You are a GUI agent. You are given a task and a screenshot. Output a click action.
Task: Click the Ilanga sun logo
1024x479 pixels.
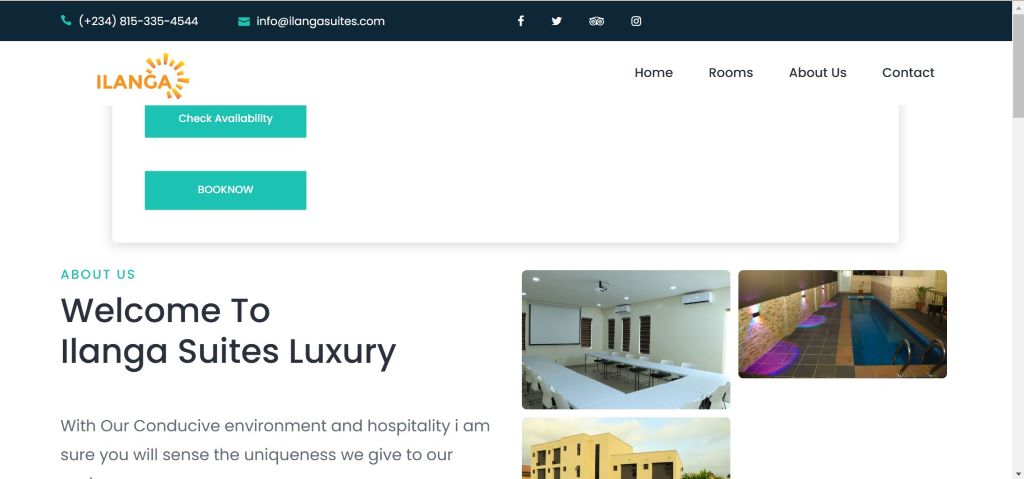pyautogui.click(x=143, y=76)
